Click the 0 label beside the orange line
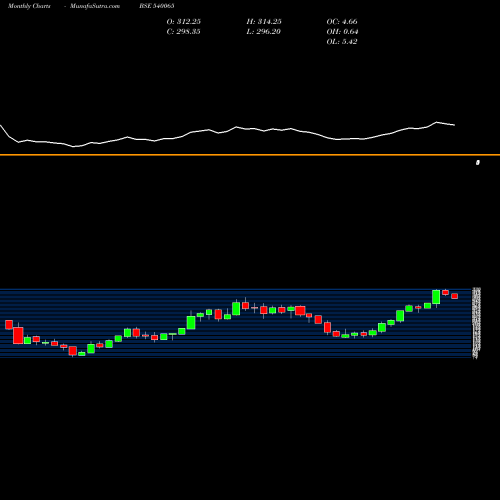This screenshot has height=500, width=500. click(x=478, y=162)
